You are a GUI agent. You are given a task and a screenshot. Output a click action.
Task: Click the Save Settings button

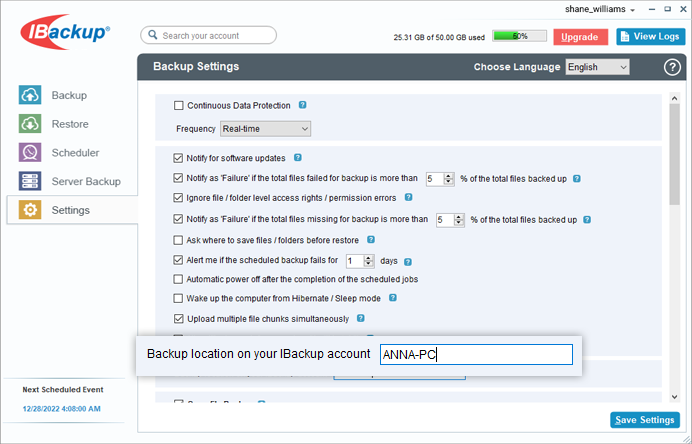(x=644, y=420)
